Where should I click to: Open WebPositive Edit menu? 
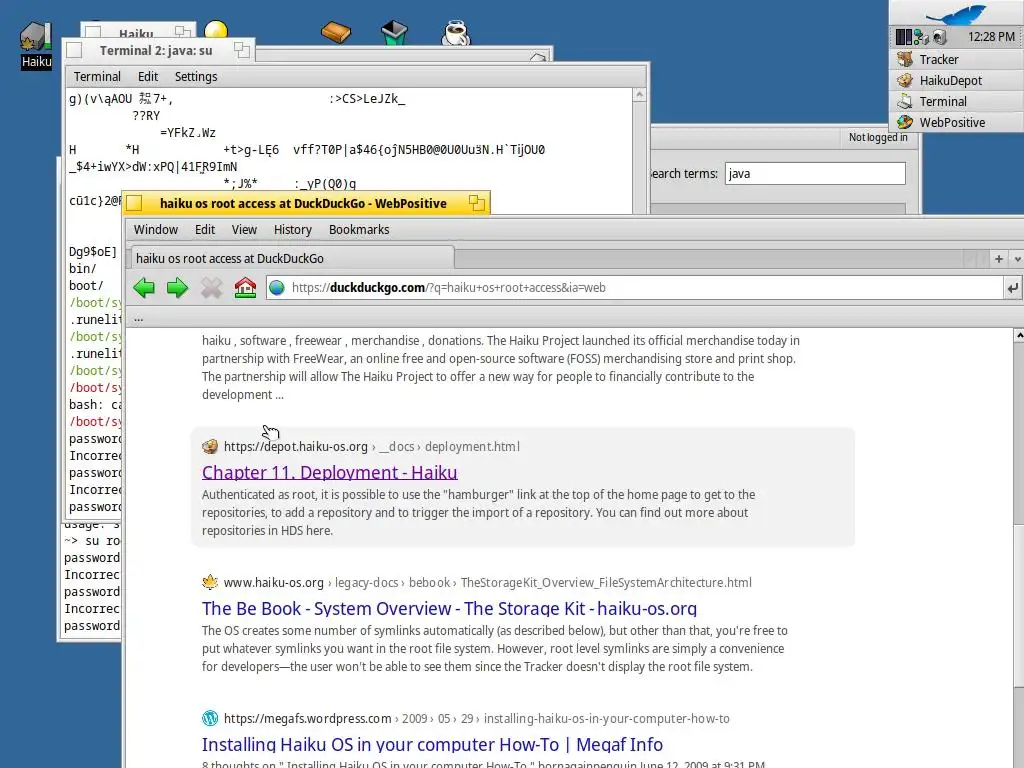tap(204, 230)
